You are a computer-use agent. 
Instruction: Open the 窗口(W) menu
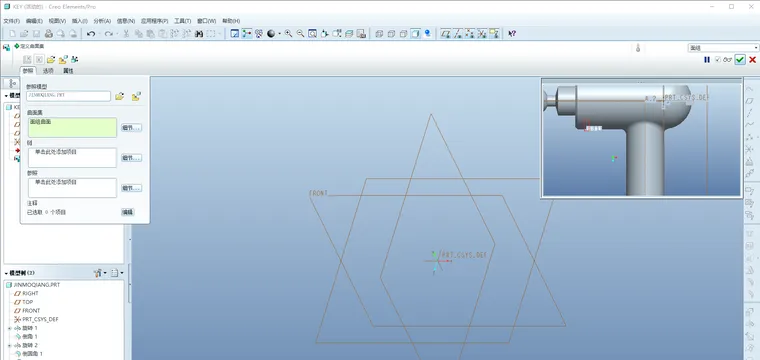pos(206,21)
